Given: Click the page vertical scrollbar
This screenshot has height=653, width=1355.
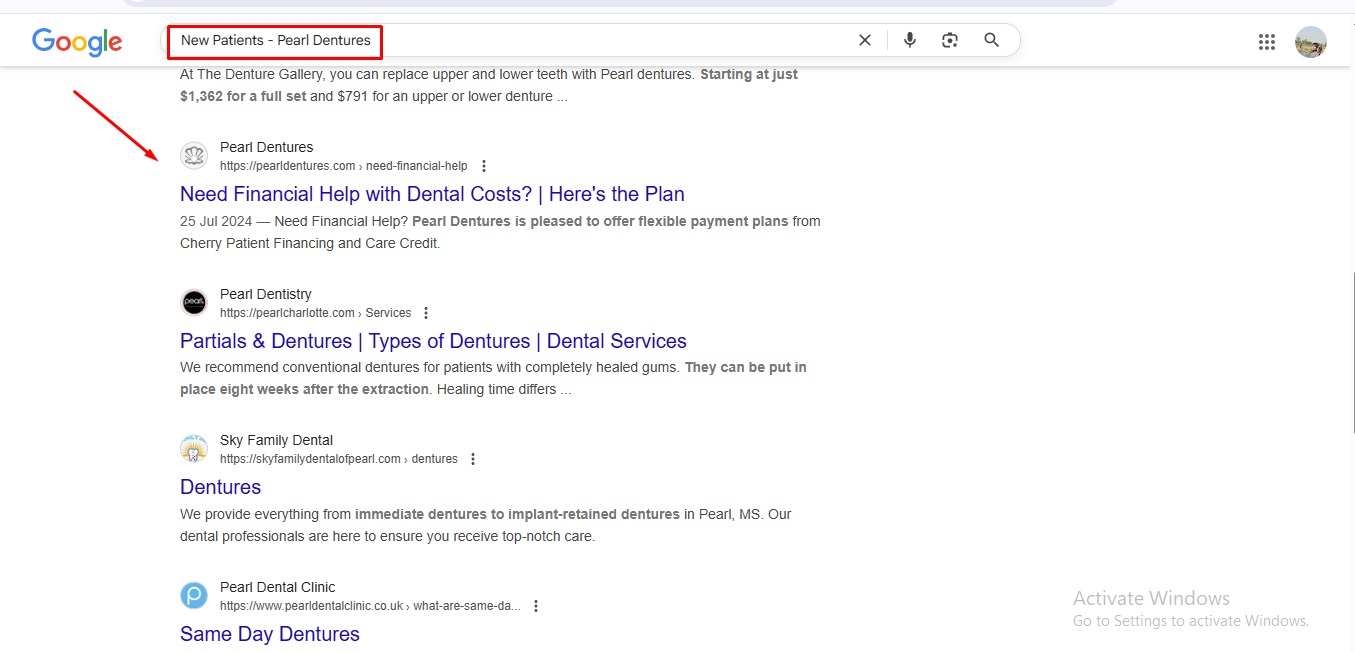Looking at the screenshot, I should (1350, 350).
